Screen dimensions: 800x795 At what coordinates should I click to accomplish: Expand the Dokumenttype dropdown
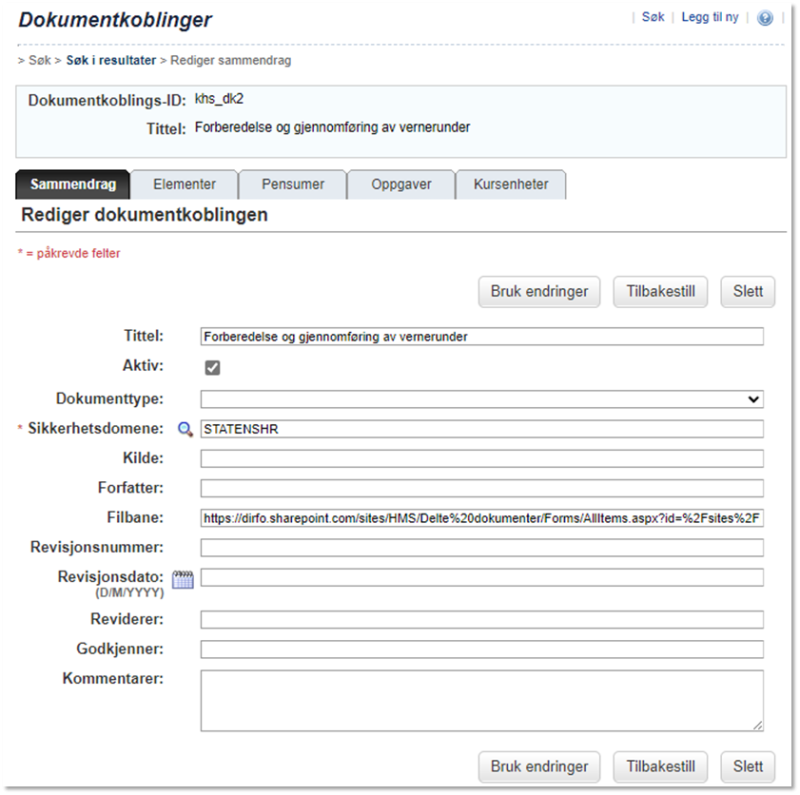pos(482,399)
